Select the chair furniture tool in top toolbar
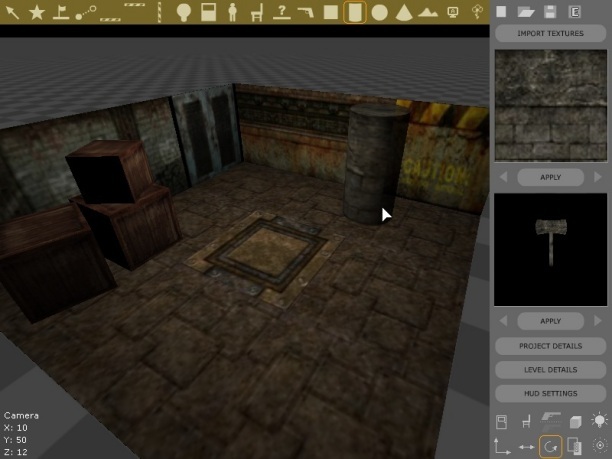612x459 pixels. (257, 12)
